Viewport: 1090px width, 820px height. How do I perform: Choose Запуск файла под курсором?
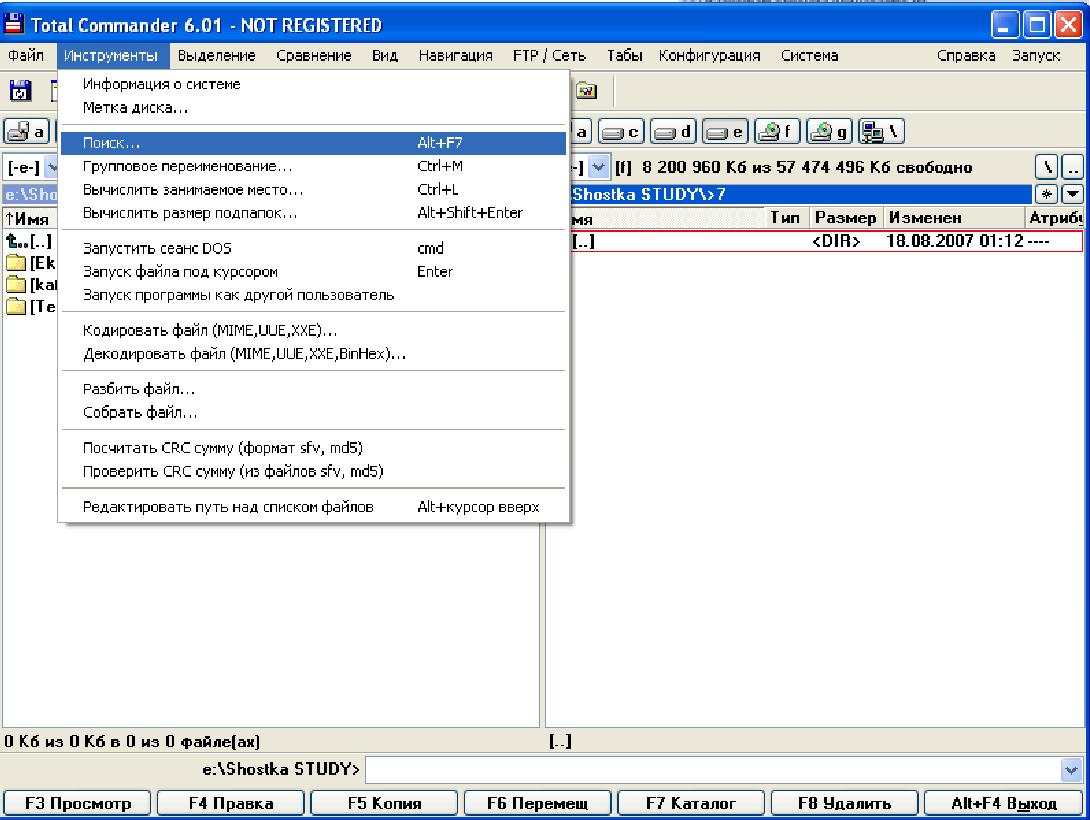314,272
